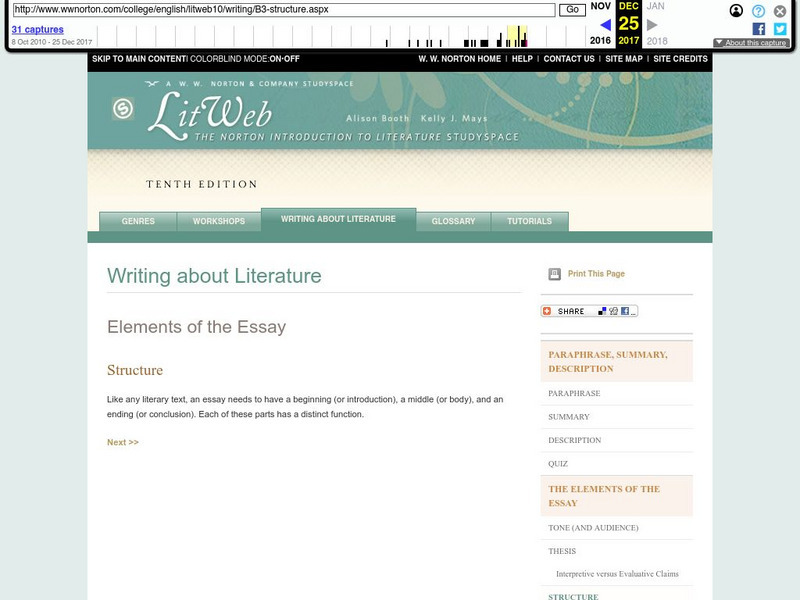Expand the About this capture dropdown

click(752, 42)
